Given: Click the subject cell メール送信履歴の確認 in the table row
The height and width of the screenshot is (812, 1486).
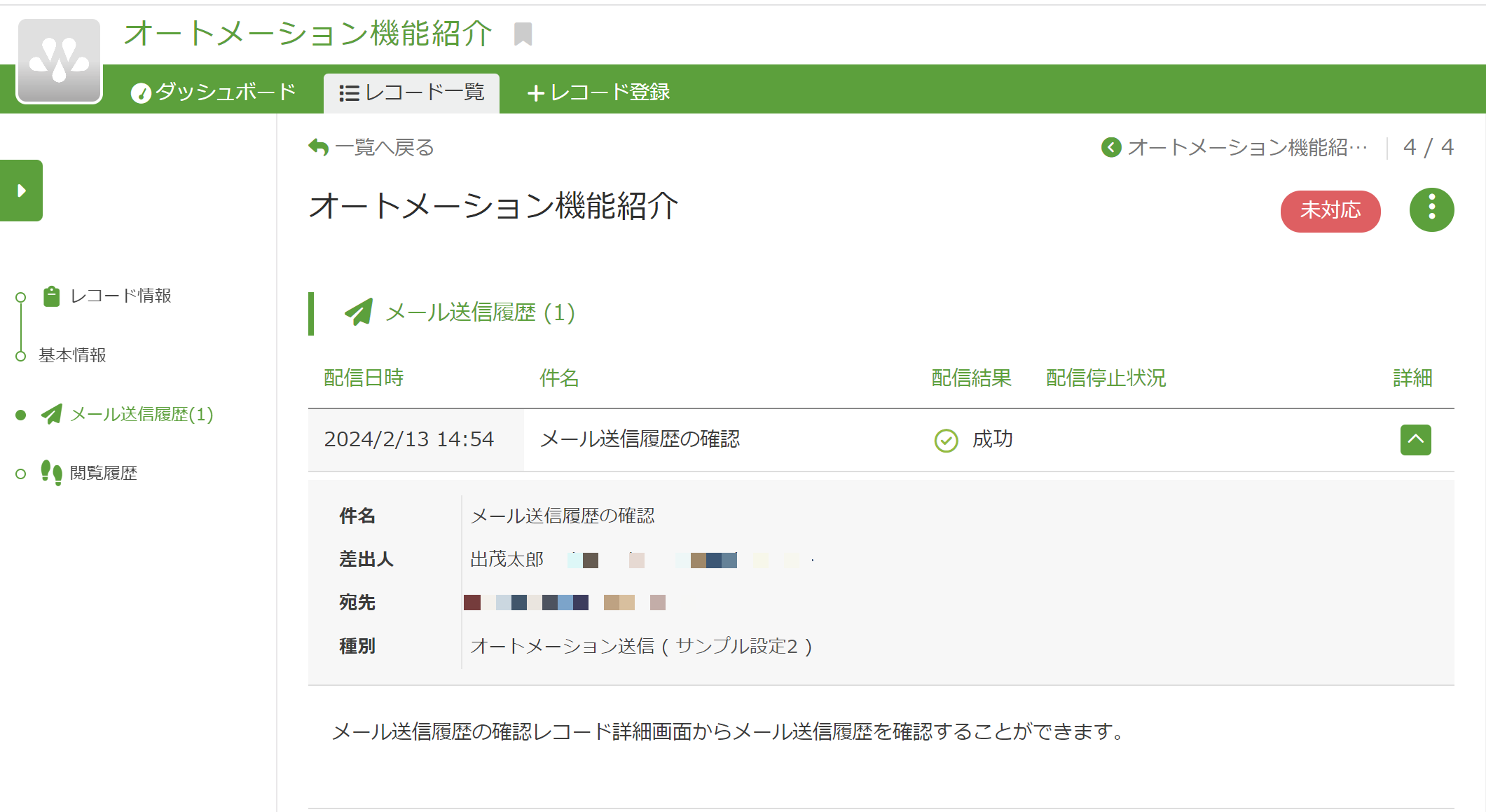Looking at the screenshot, I should [x=640, y=439].
